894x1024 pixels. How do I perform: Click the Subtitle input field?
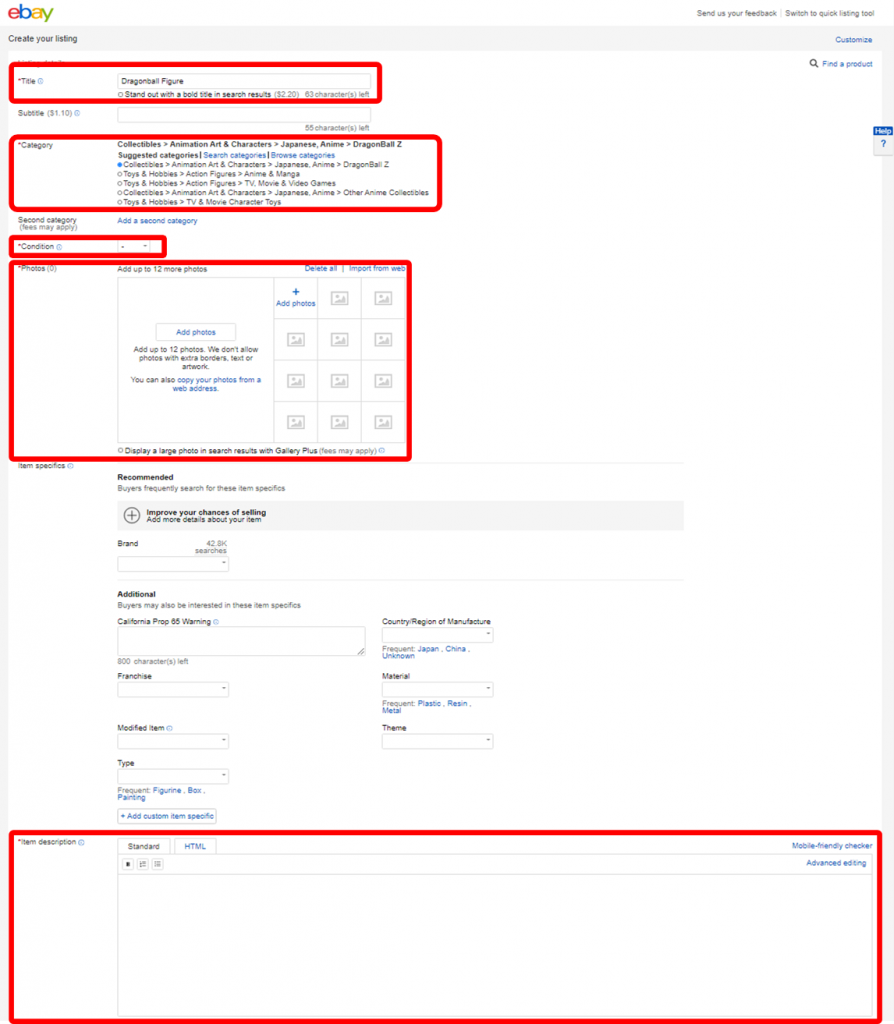(244, 114)
